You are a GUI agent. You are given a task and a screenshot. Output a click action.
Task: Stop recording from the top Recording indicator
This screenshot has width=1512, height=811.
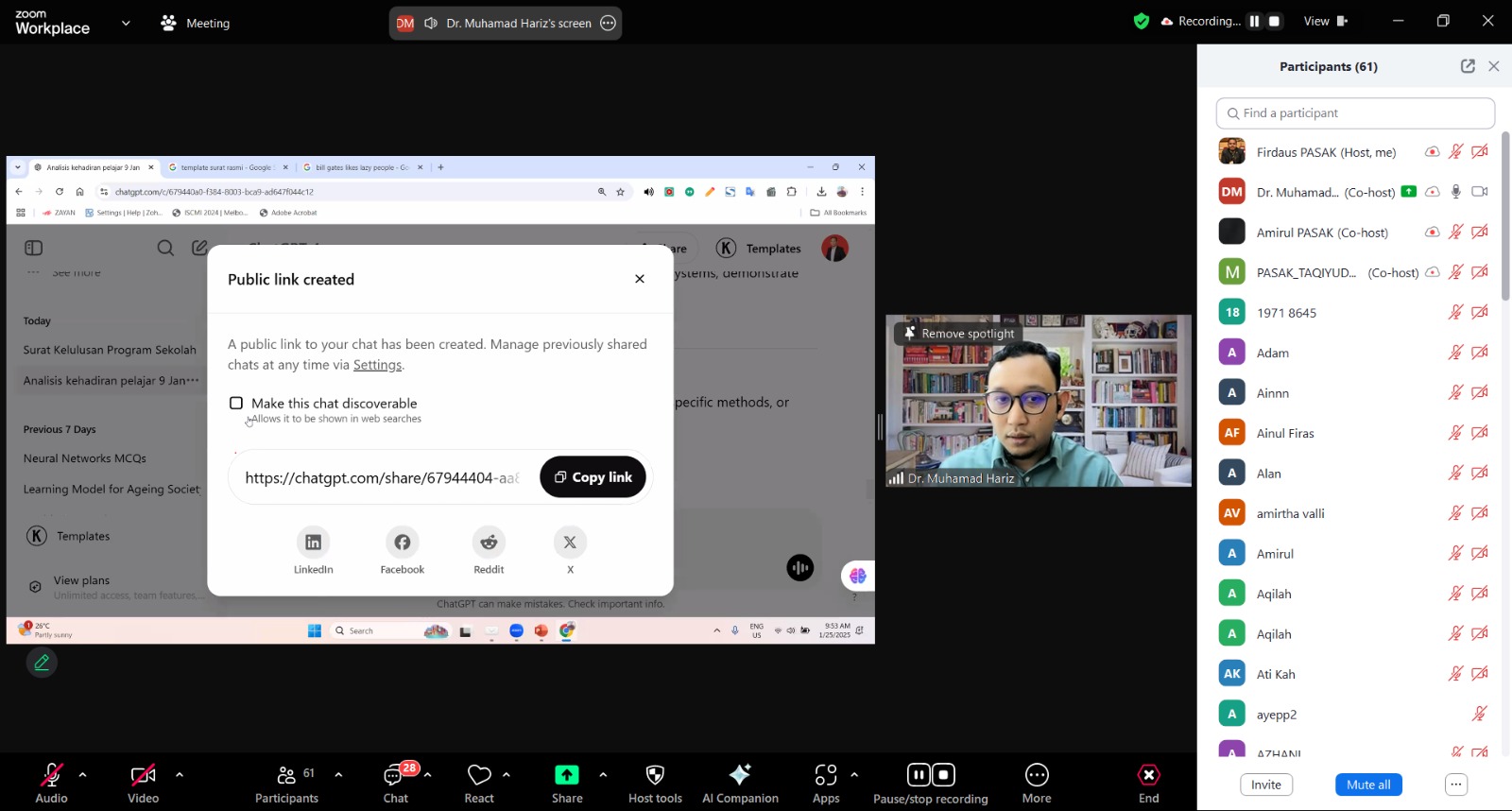click(1275, 21)
